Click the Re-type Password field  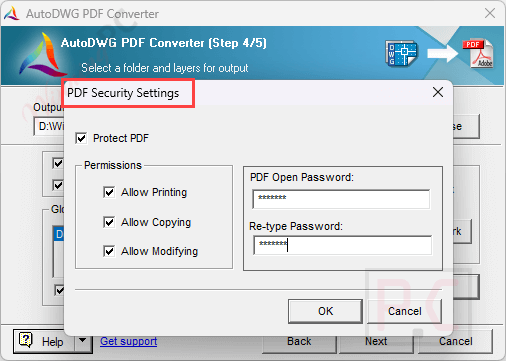tap(342, 245)
